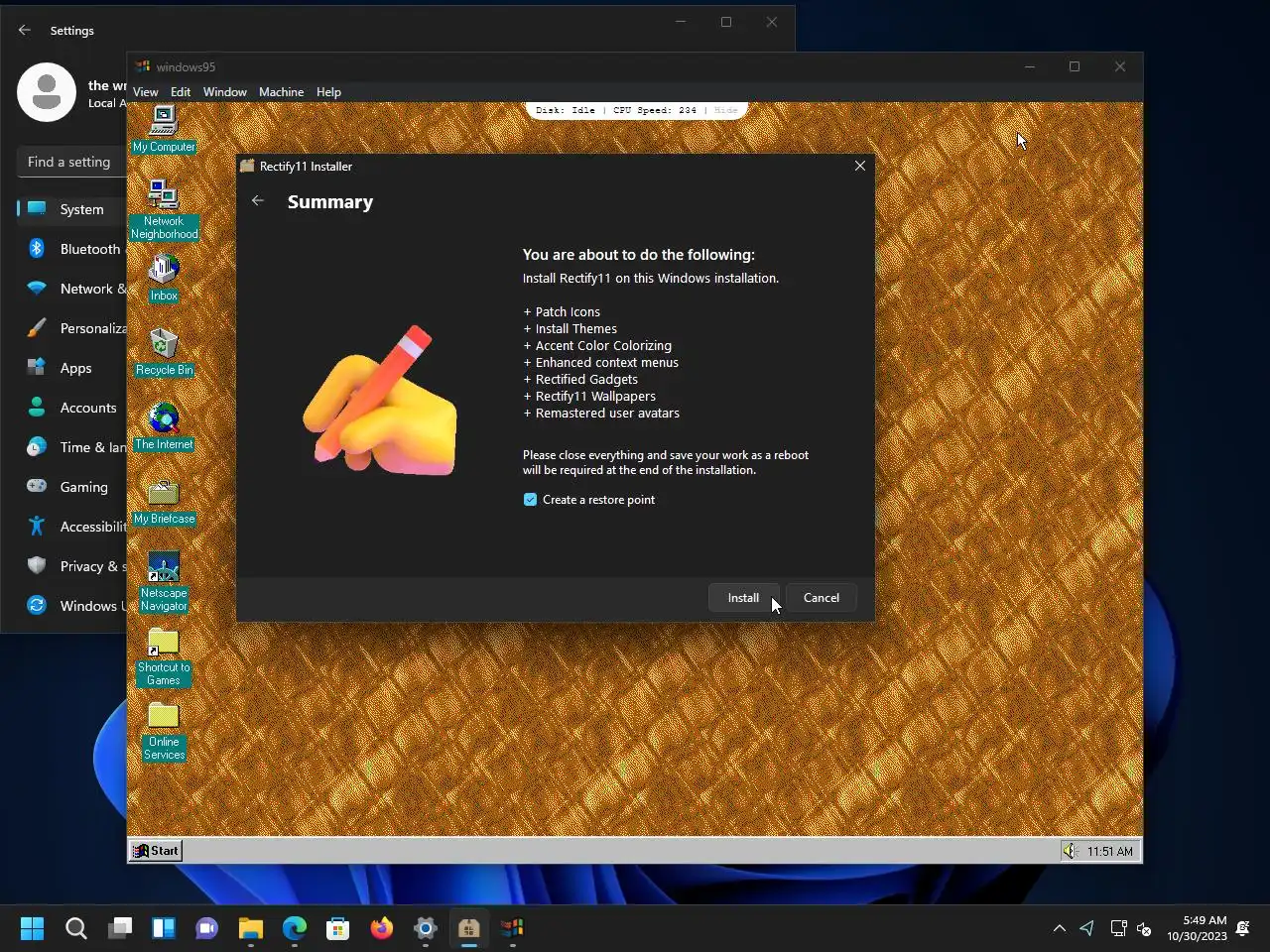The width and height of the screenshot is (1270, 952).
Task: Select Accounts in Settings sidebar
Action: coord(71,408)
